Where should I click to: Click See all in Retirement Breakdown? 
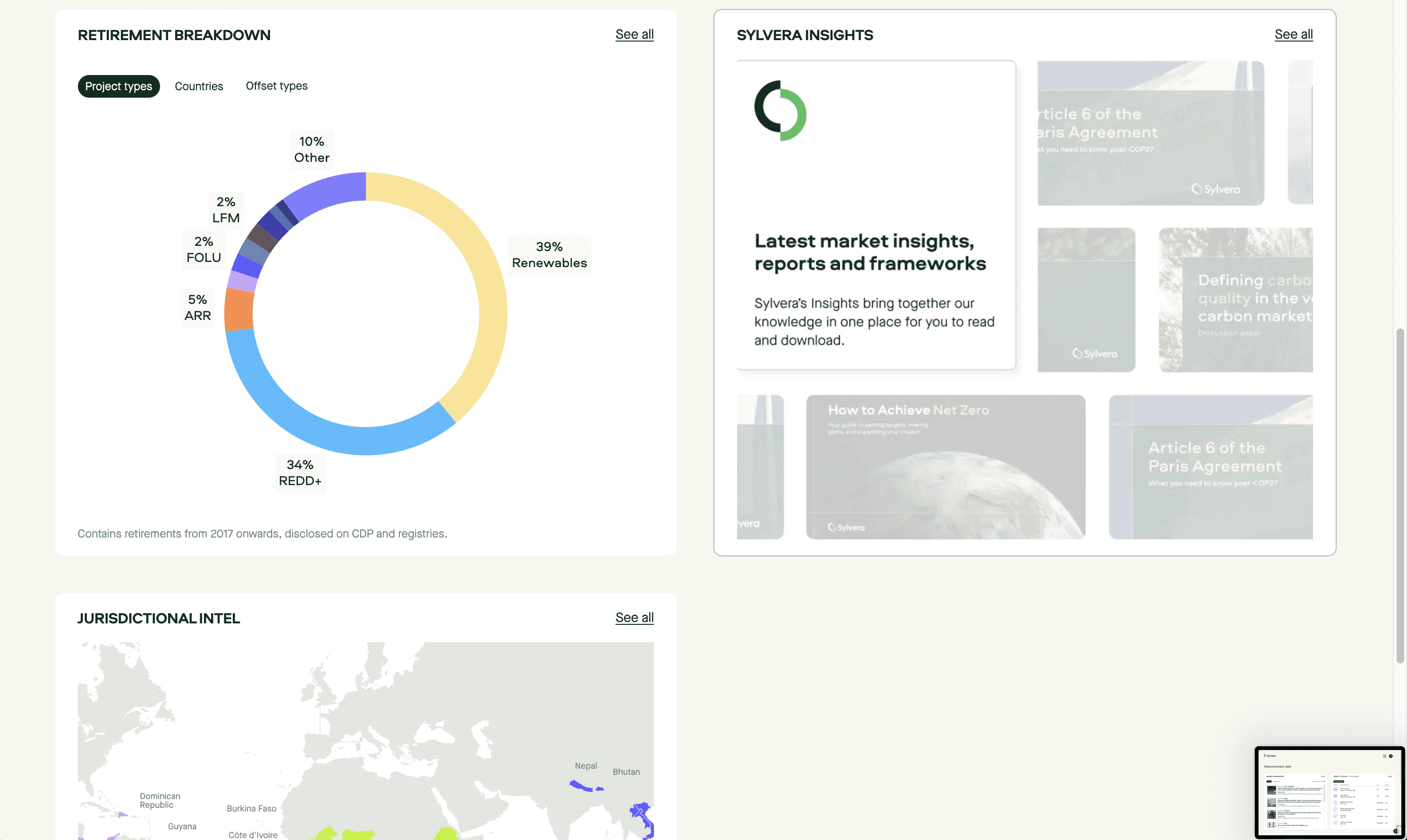634,34
